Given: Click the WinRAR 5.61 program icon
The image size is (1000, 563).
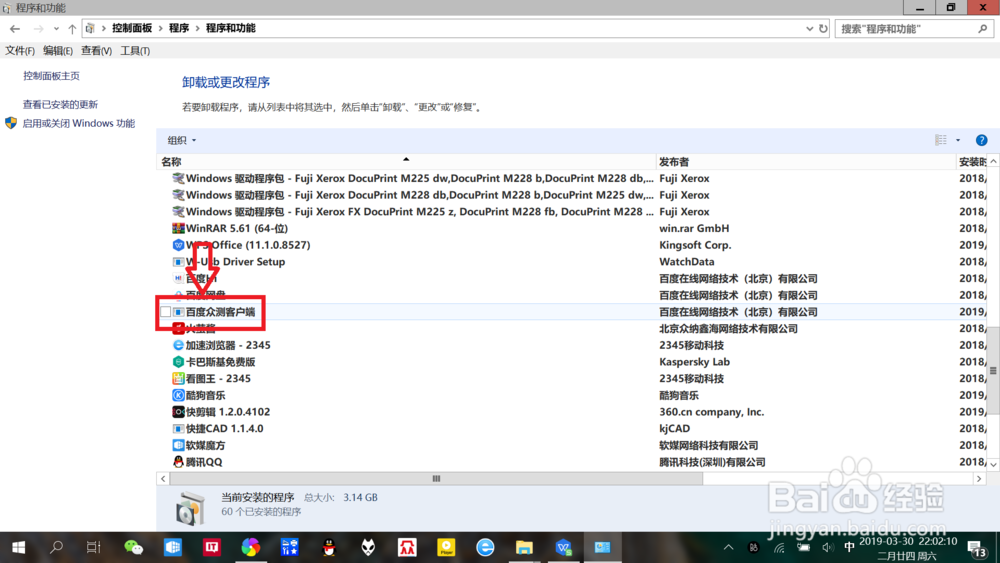Looking at the screenshot, I should (178, 228).
